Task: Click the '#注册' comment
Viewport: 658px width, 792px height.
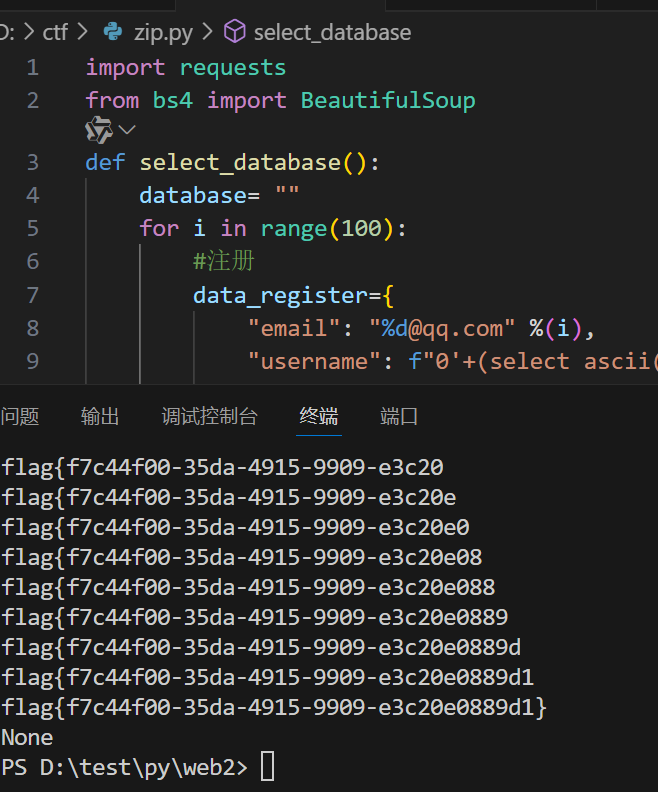Action: coord(224,261)
